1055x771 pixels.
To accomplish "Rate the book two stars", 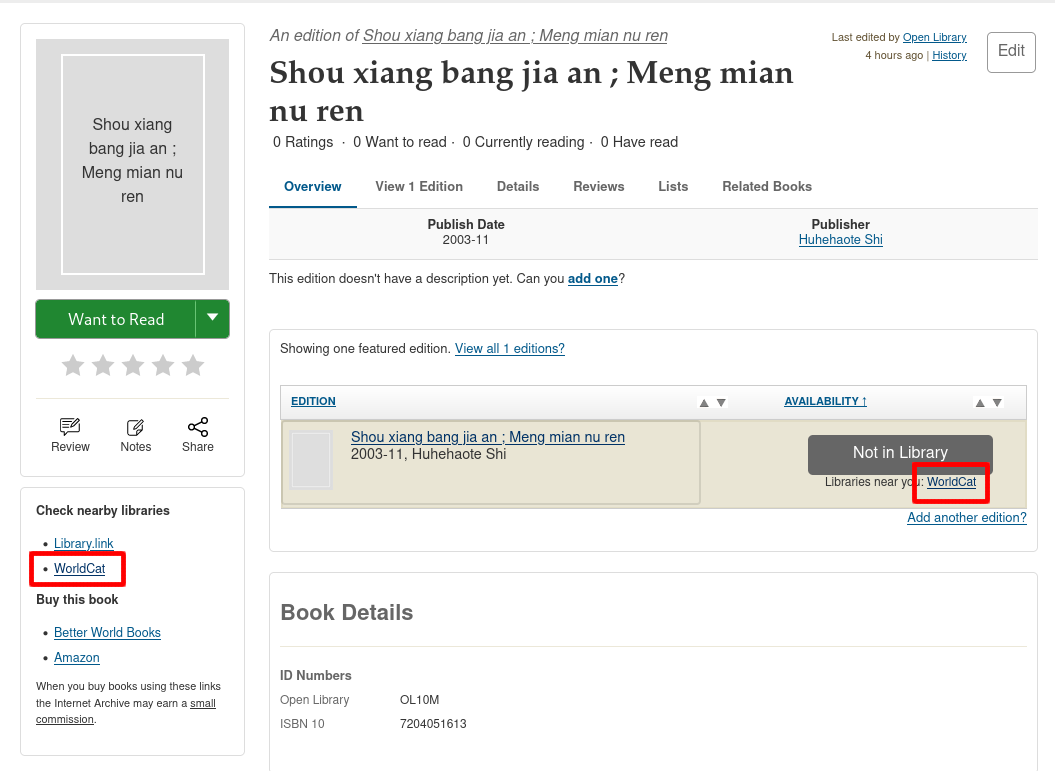I will [x=103, y=365].
